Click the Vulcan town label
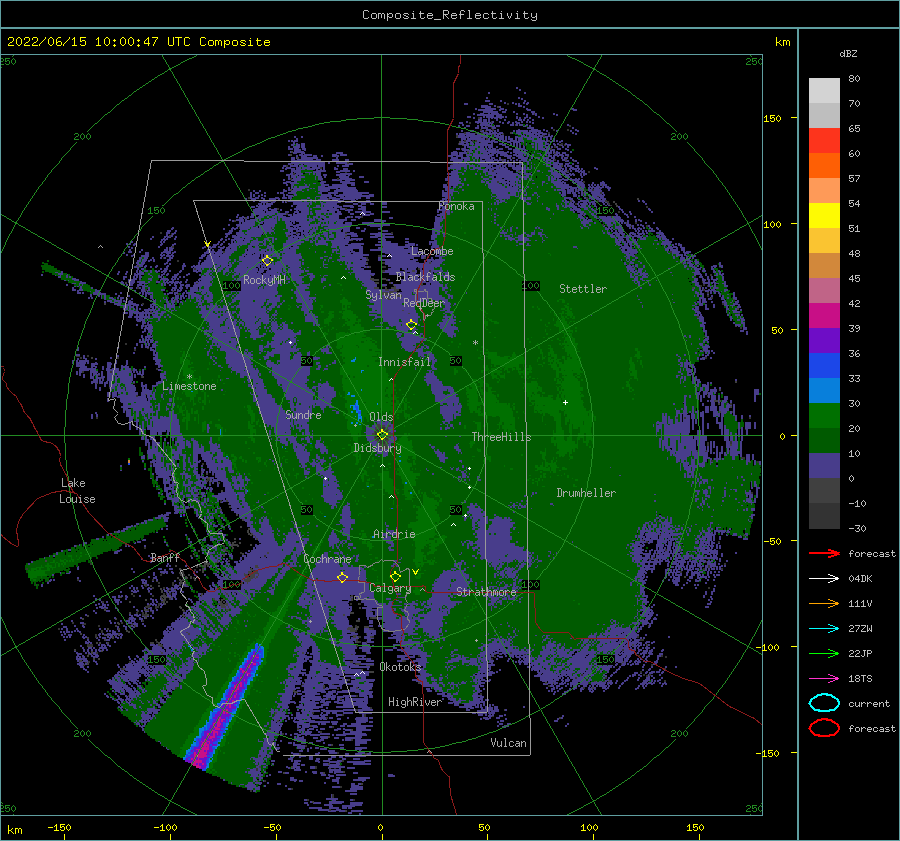 (x=508, y=743)
